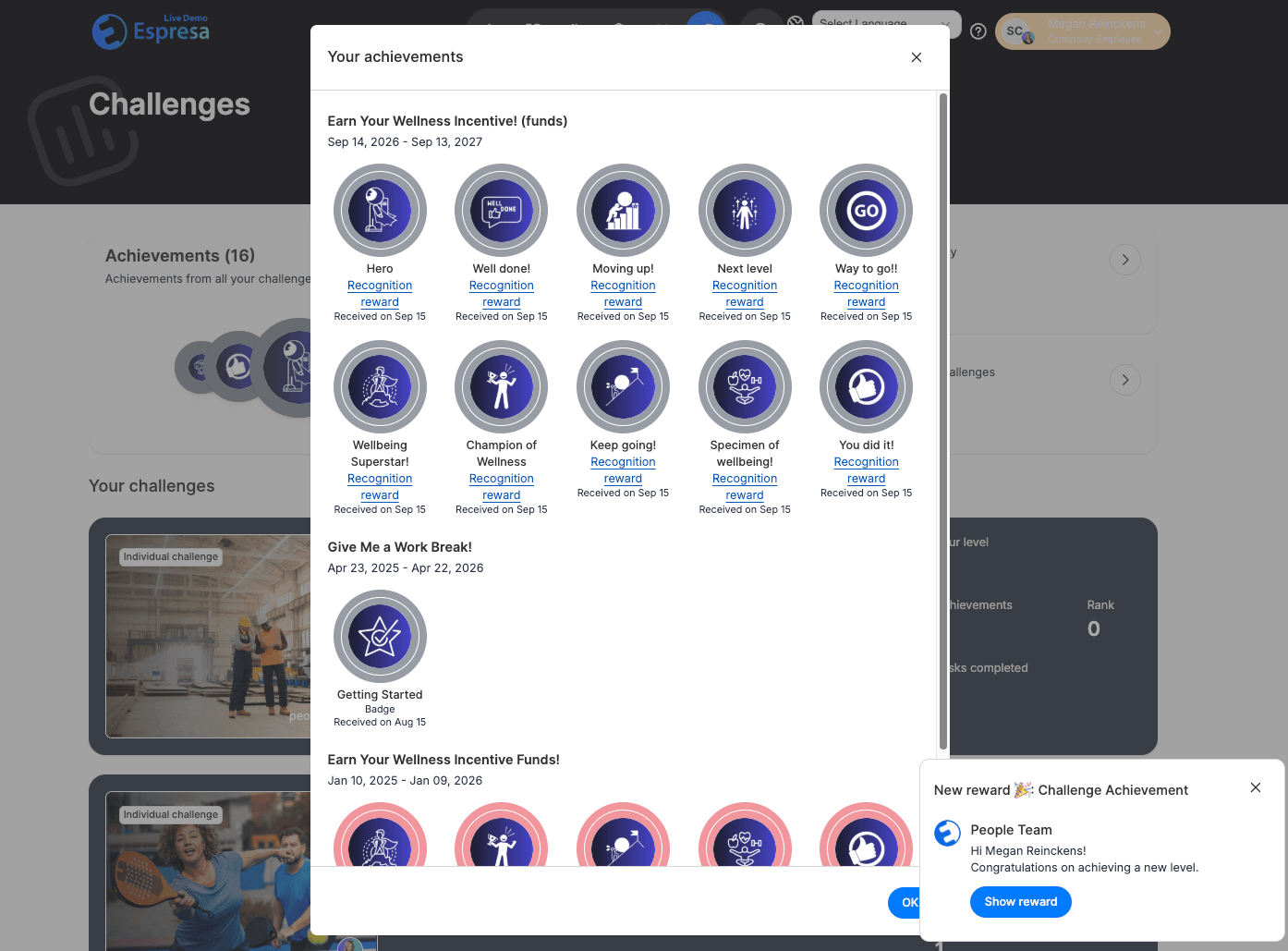Click the 'Sep 14, 2026 - Sep 13, 2027' date range
The width and height of the screenshot is (1288, 951).
click(405, 142)
